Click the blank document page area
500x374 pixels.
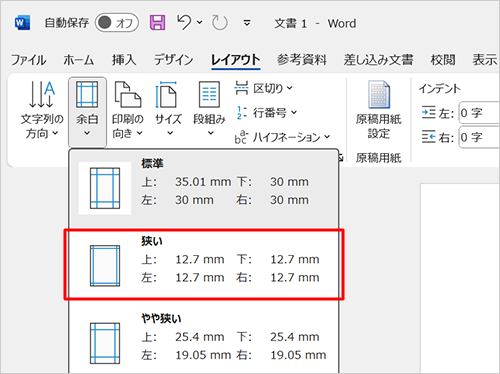pyautogui.click(x=460, y=278)
